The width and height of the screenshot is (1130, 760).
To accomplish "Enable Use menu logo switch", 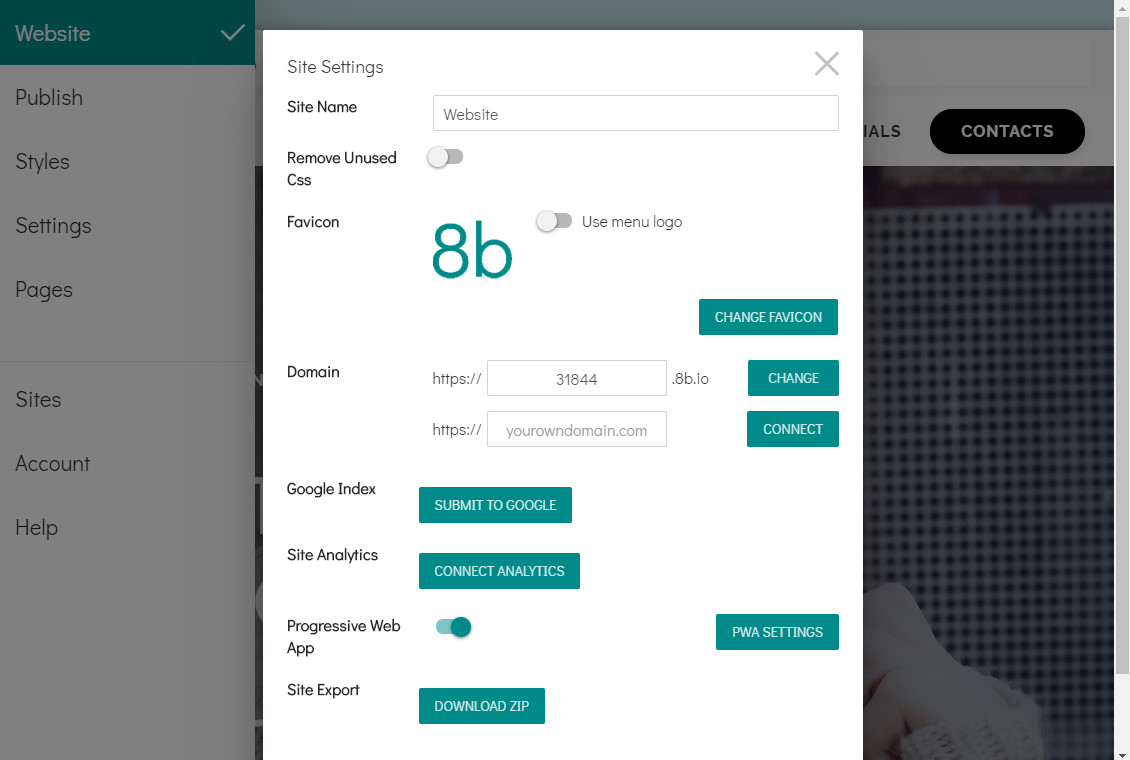I will (x=553, y=221).
